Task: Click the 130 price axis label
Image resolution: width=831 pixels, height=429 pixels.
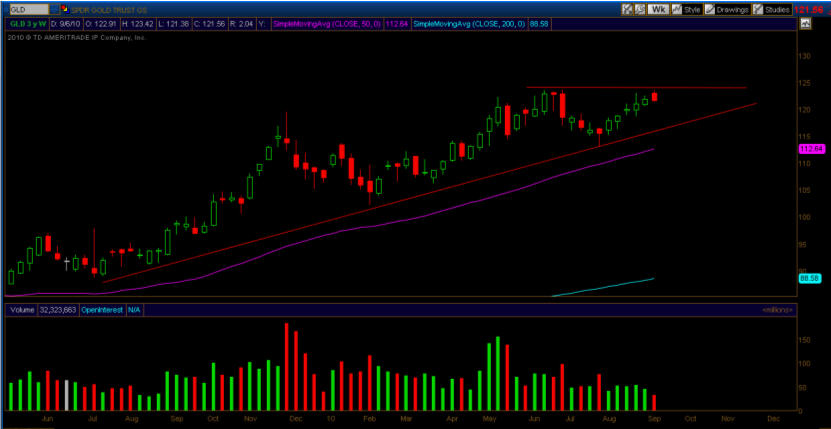Action: pyautogui.click(x=806, y=56)
